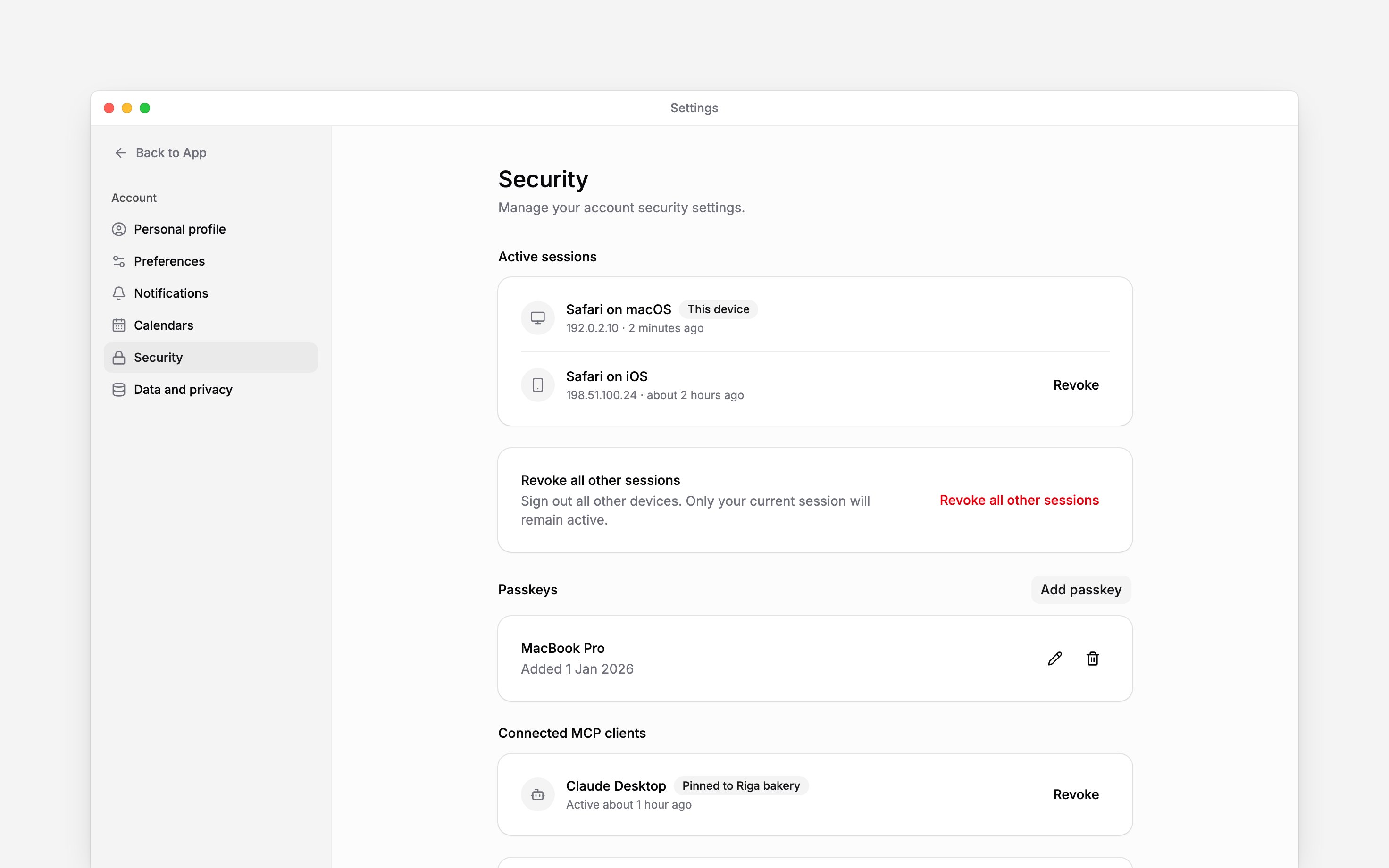Click the phone icon for Safari on iOS

538,384
